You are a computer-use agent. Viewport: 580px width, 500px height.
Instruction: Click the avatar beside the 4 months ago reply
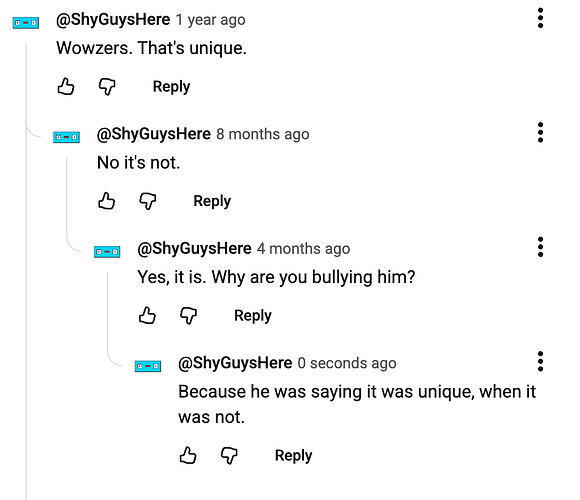click(x=107, y=252)
